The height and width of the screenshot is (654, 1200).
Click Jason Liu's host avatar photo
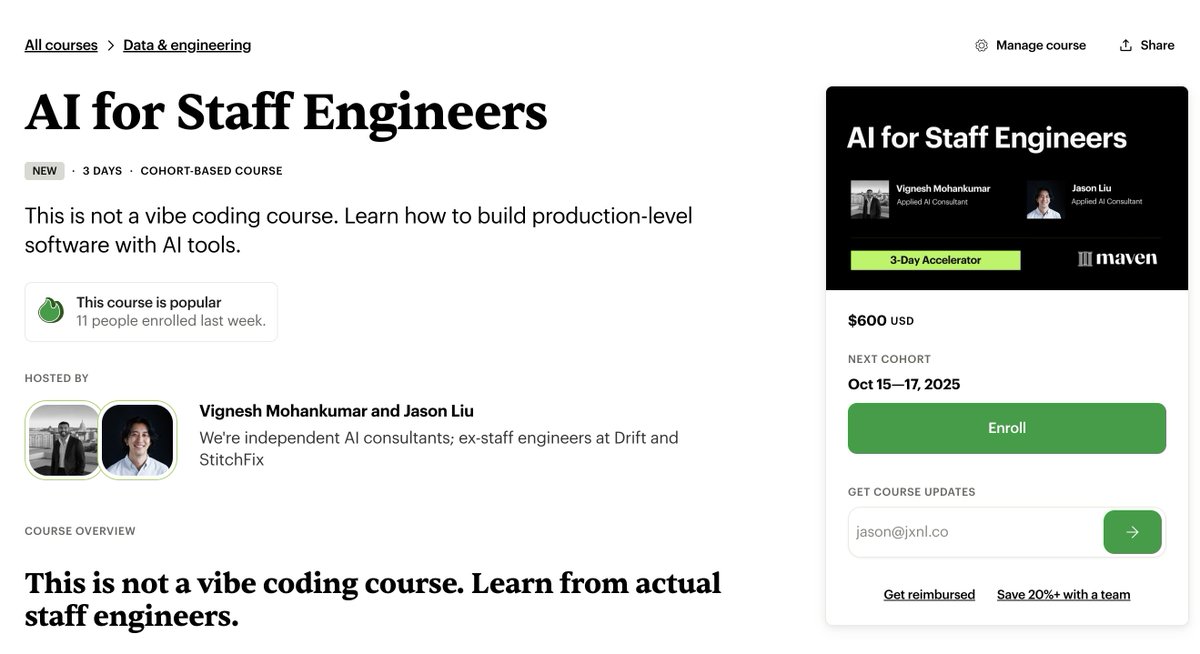click(138, 440)
